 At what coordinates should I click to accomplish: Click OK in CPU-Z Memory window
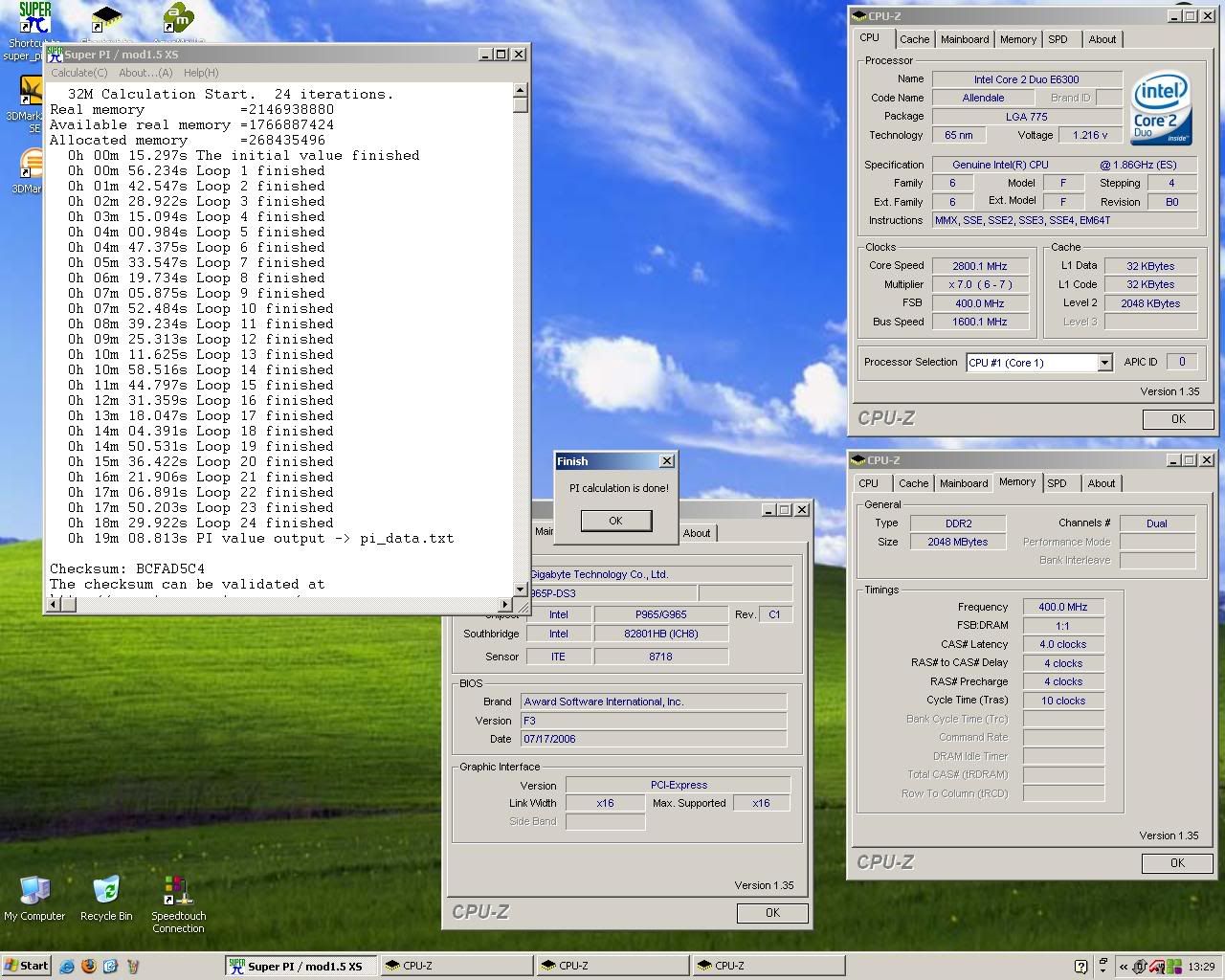[x=1177, y=863]
